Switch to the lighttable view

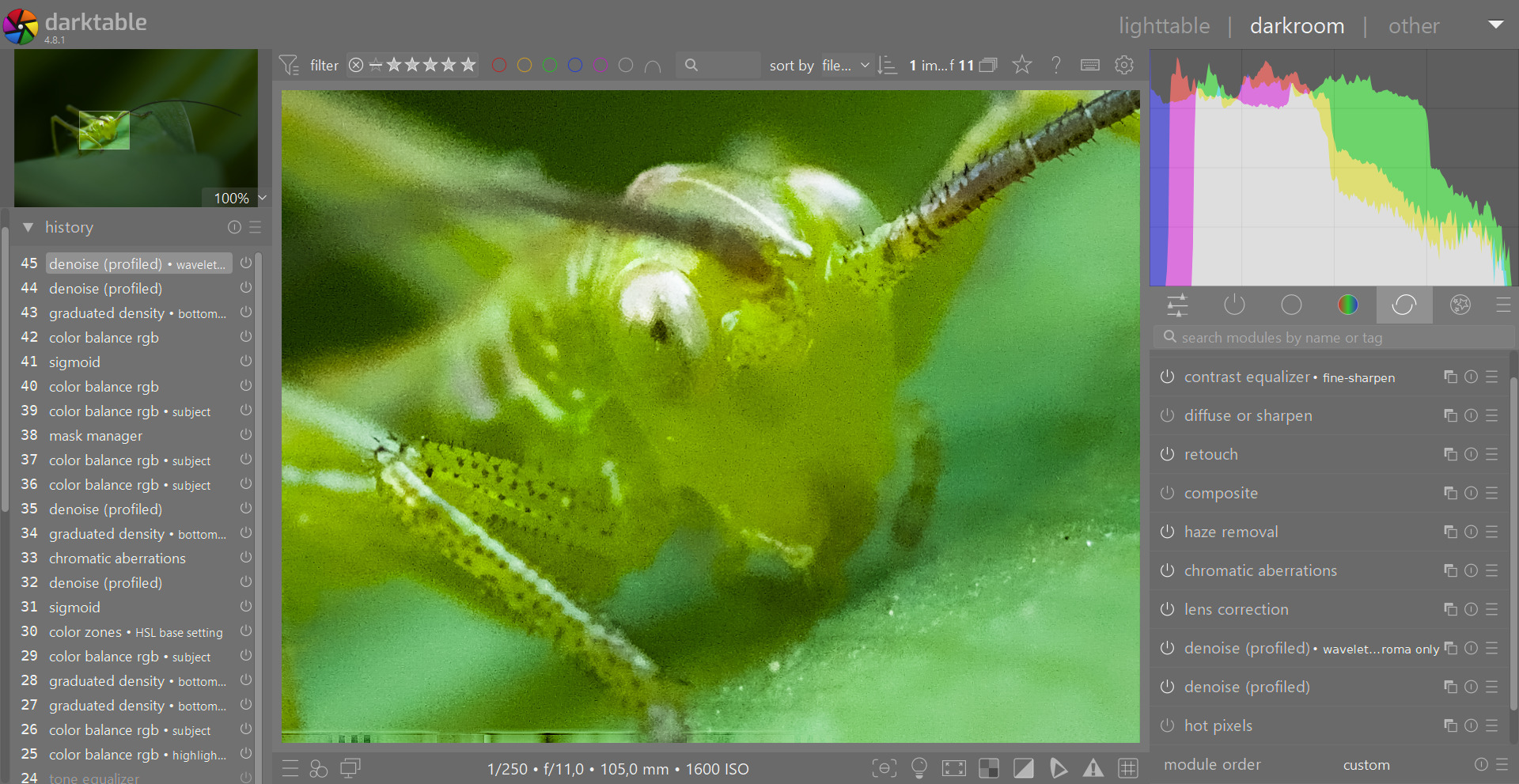point(1164,26)
